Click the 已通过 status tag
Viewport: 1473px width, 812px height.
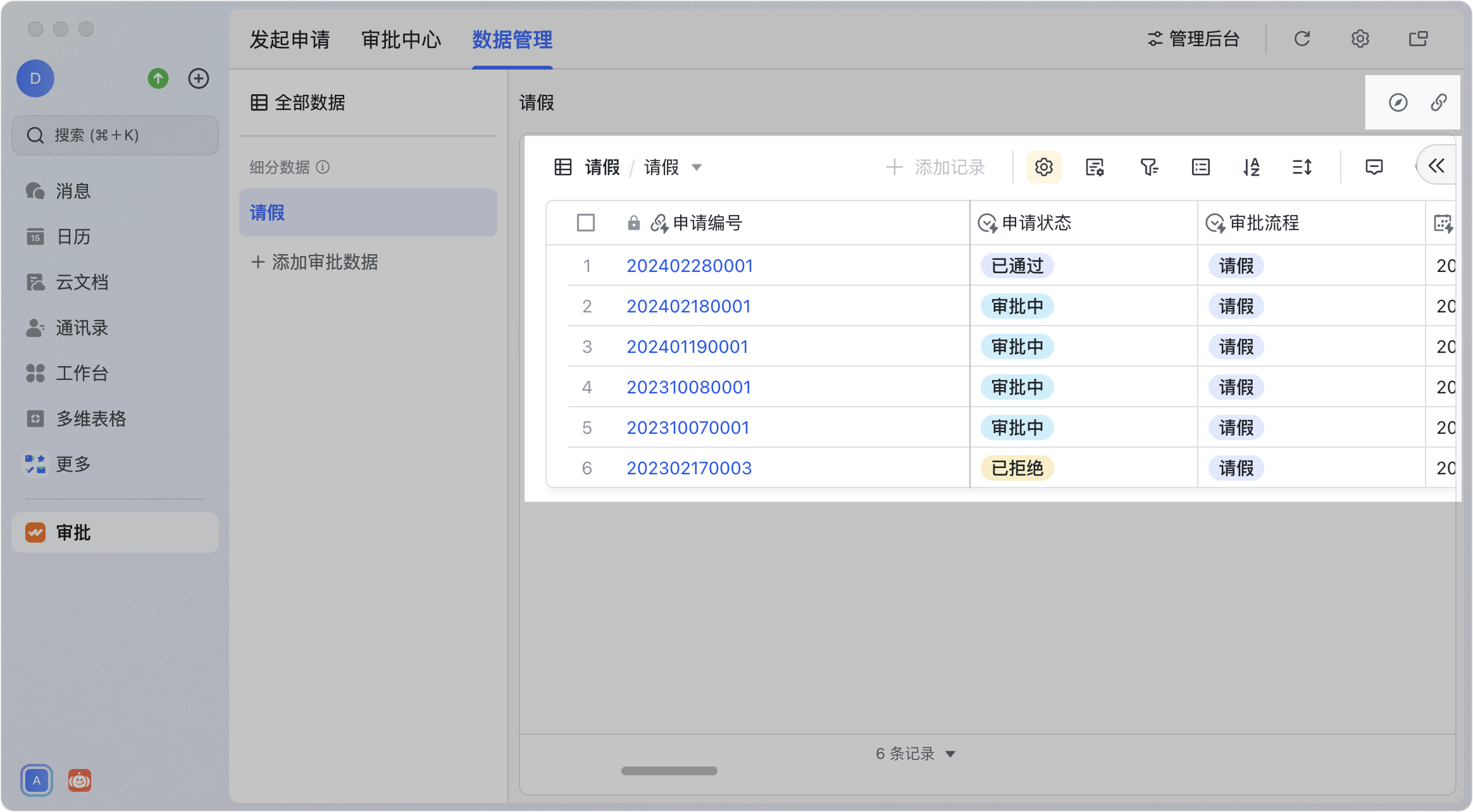1017,266
